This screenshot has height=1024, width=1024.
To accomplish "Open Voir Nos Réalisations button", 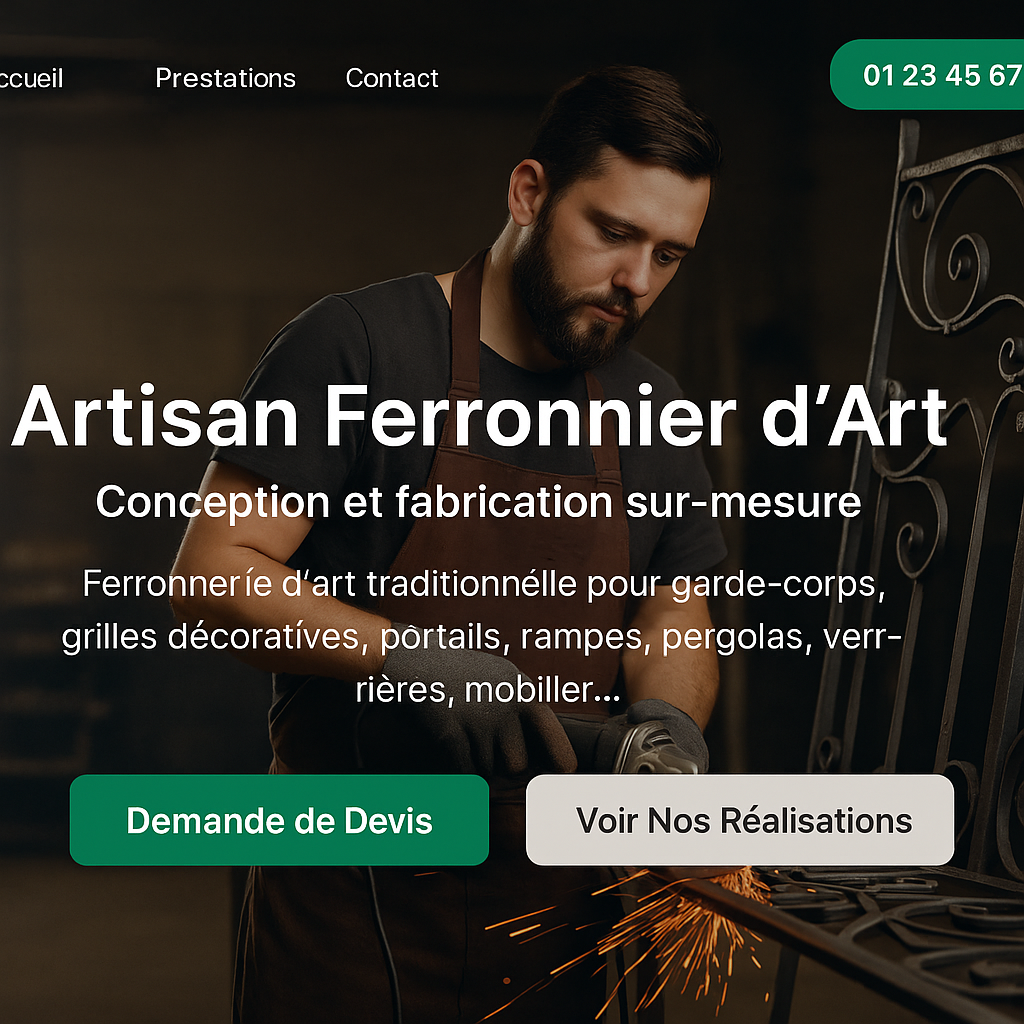I will point(740,820).
